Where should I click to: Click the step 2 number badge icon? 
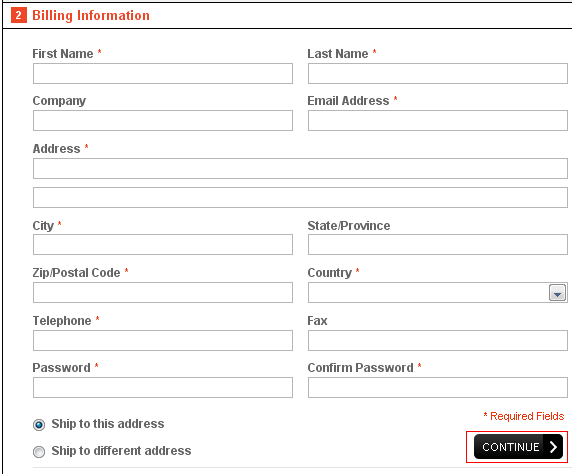pos(19,15)
